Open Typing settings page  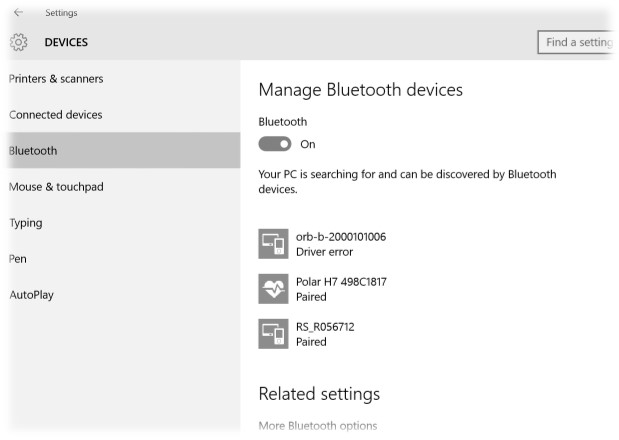(x=25, y=223)
